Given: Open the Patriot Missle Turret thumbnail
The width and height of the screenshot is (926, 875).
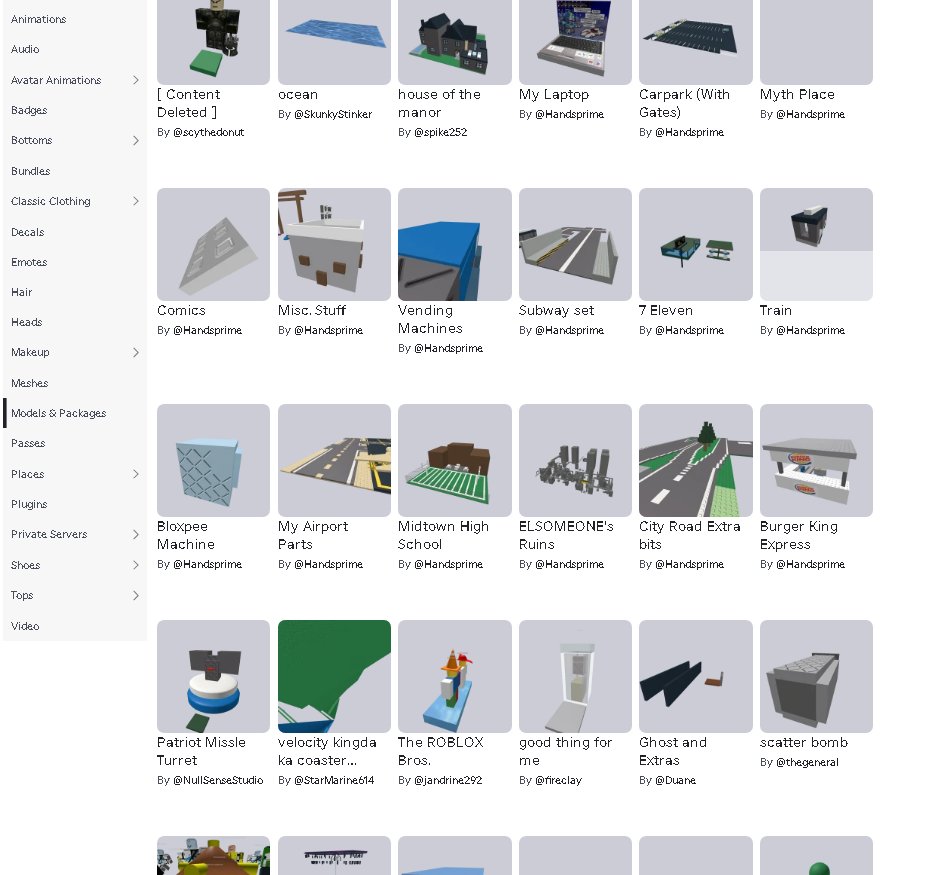Looking at the screenshot, I should click(213, 677).
